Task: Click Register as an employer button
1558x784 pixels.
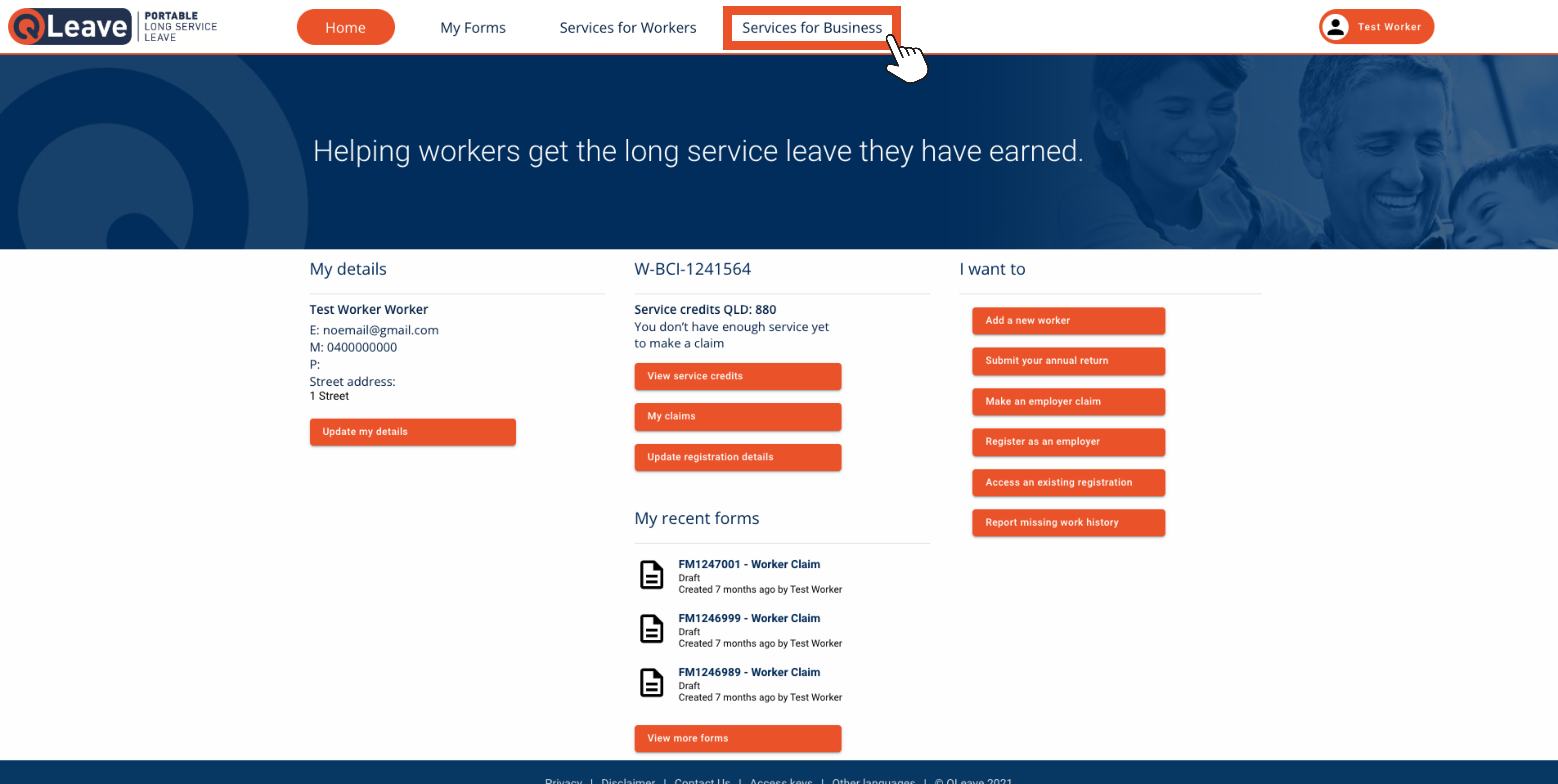Action: [1068, 442]
